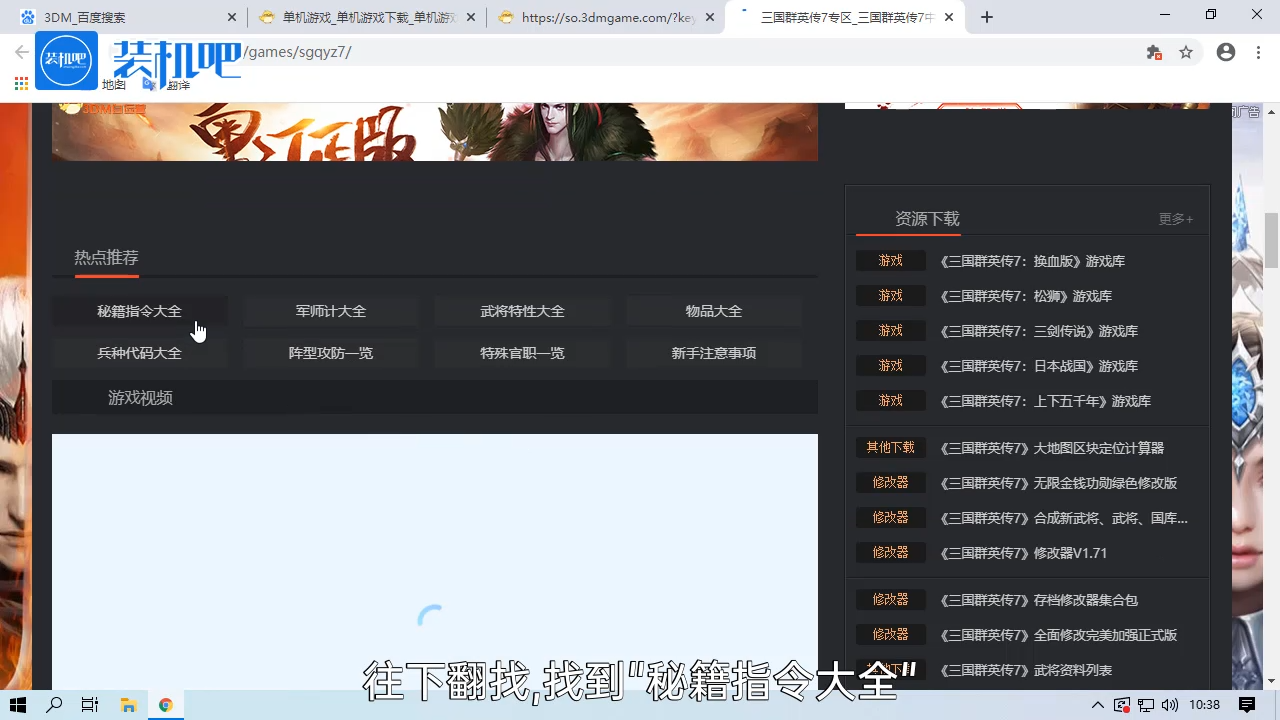Click 更多+ in the 资源下载 panel
This screenshot has width=1280, height=720.
coord(1175,219)
